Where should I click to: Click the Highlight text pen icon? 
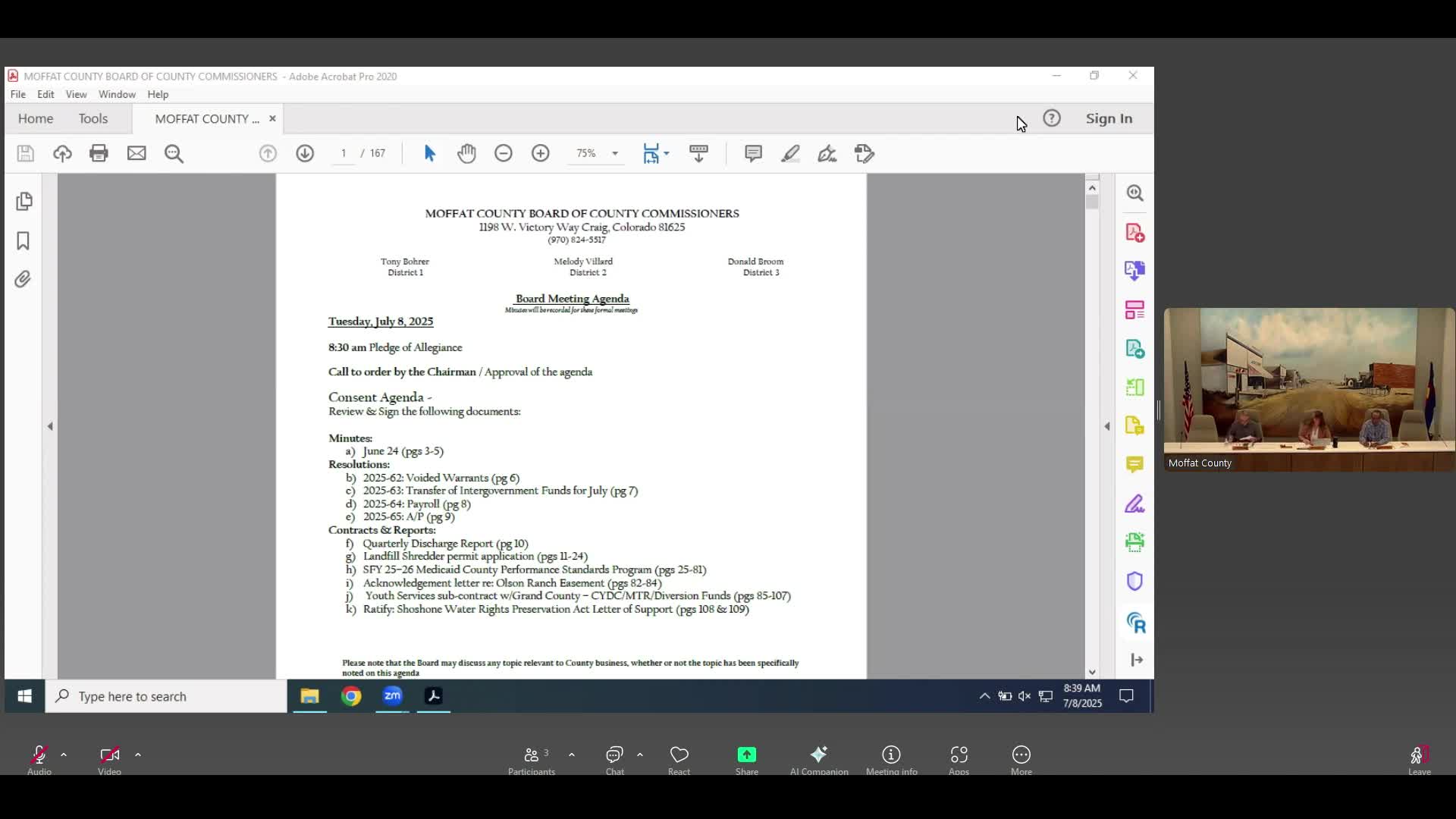[x=790, y=153]
